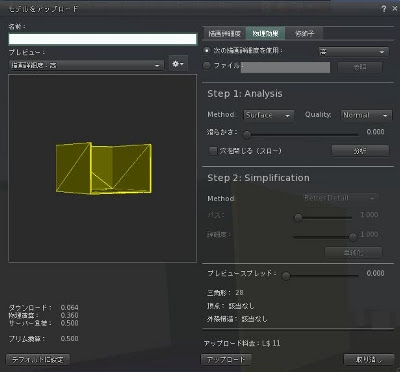Select the ファイル radio button

click(x=207, y=66)
